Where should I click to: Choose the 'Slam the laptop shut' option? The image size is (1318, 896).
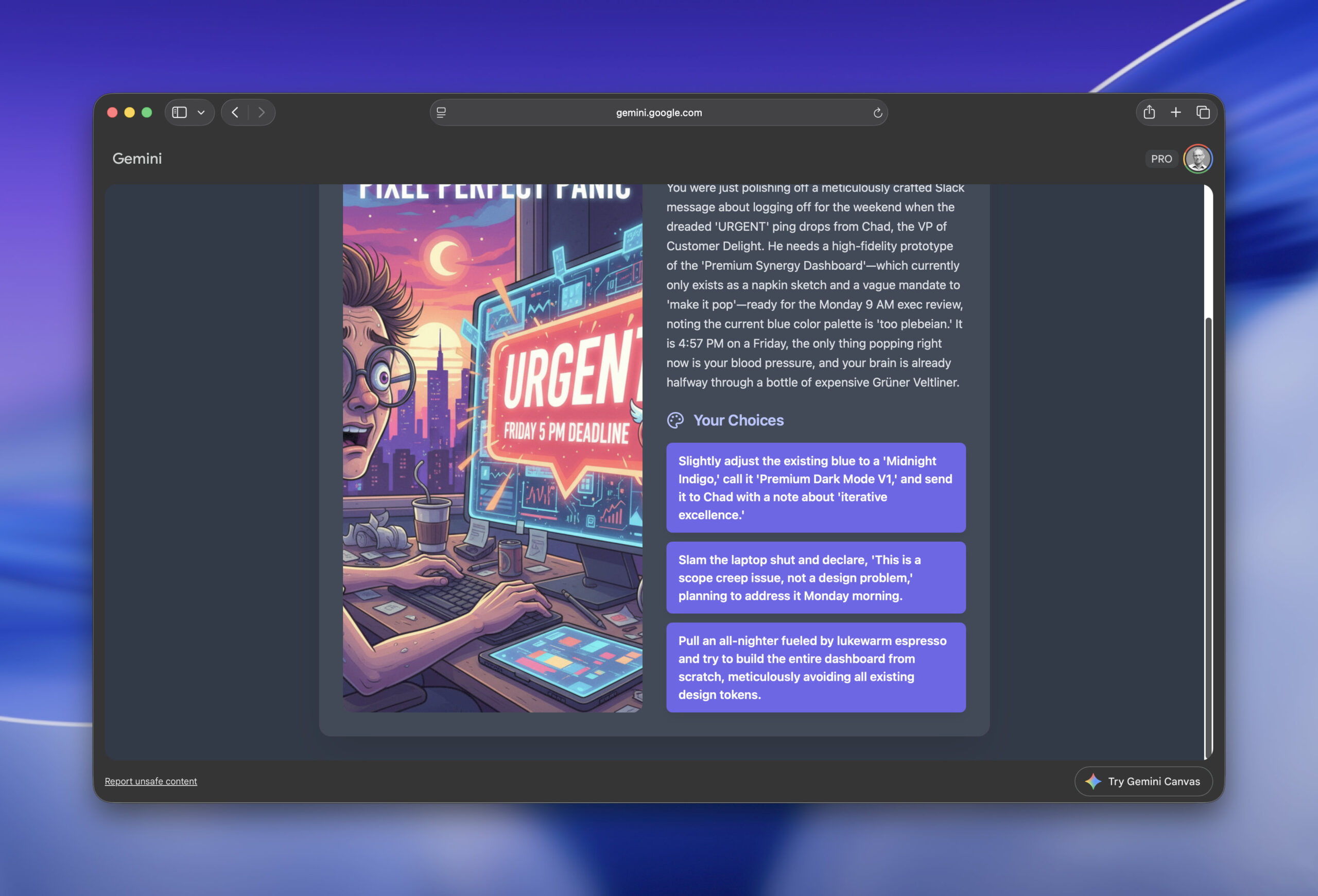tap(815, 577)
